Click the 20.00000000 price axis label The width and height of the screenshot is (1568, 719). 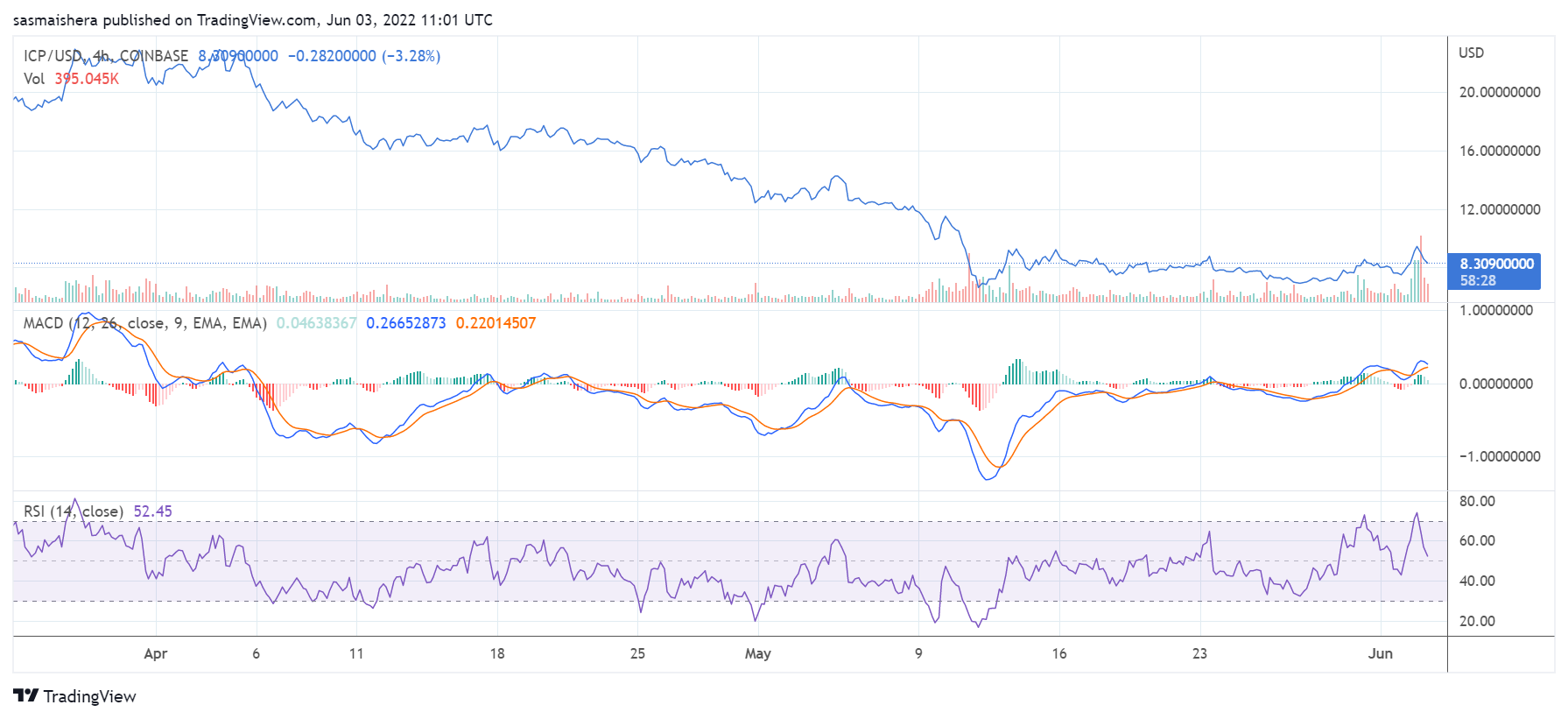[1500, 92]
